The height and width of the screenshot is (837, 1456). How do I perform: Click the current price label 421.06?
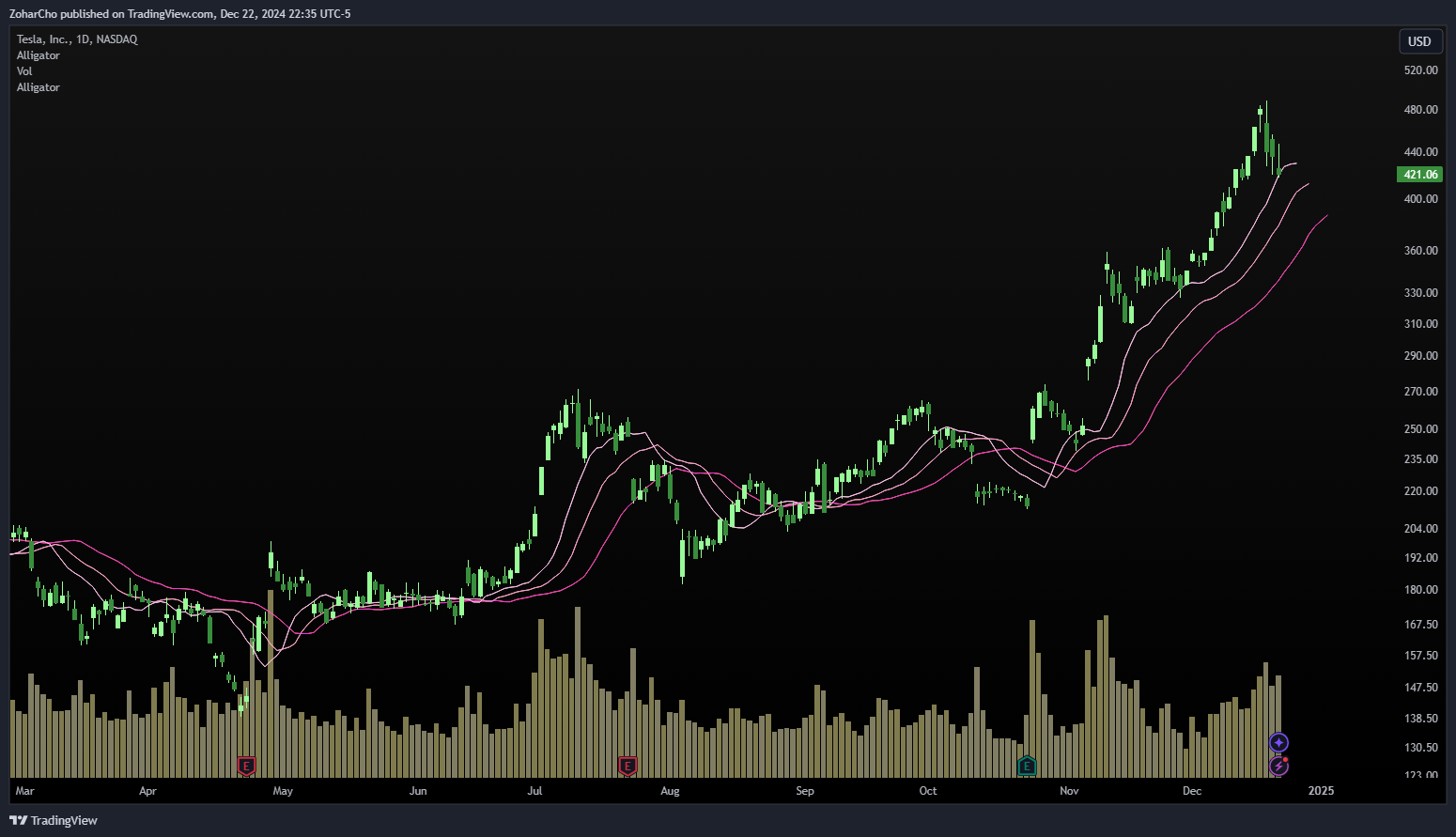[x=1420, y=174]
